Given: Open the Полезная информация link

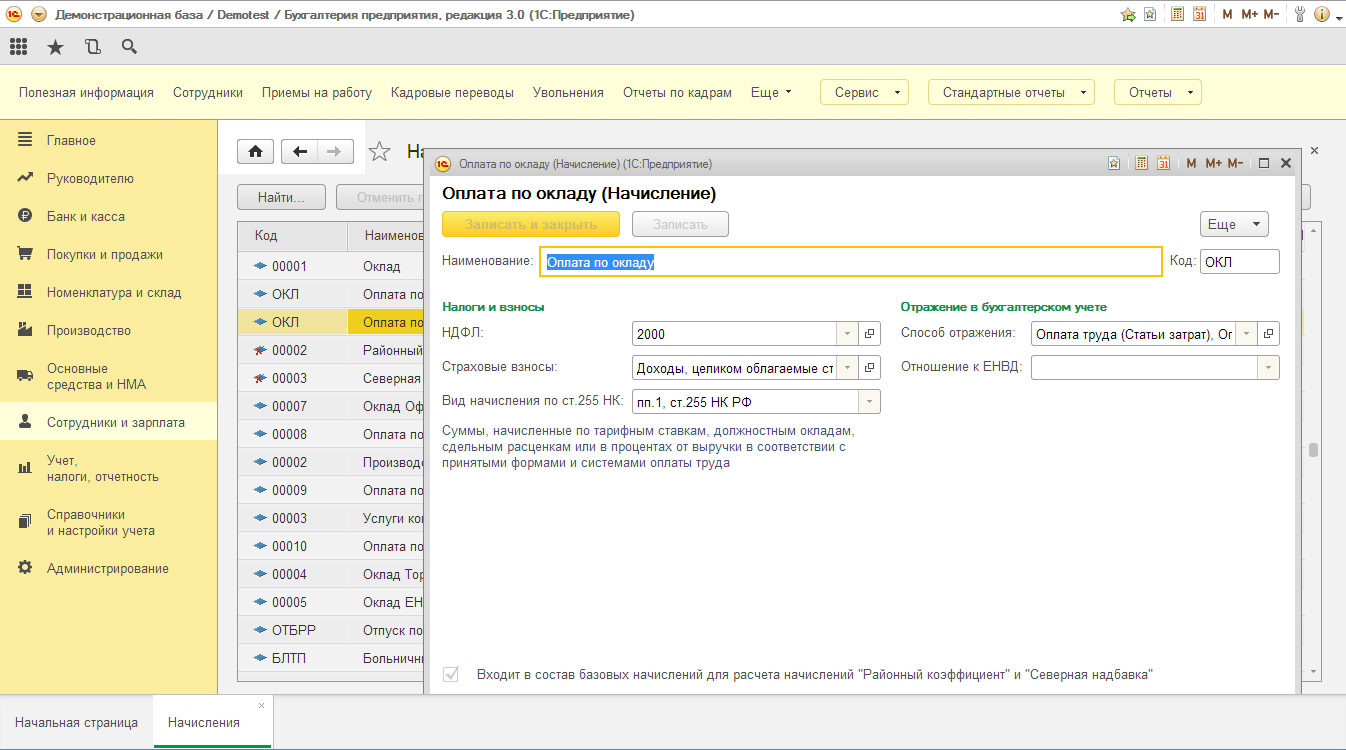Looking at the screenshot, I should coord(86,92).
